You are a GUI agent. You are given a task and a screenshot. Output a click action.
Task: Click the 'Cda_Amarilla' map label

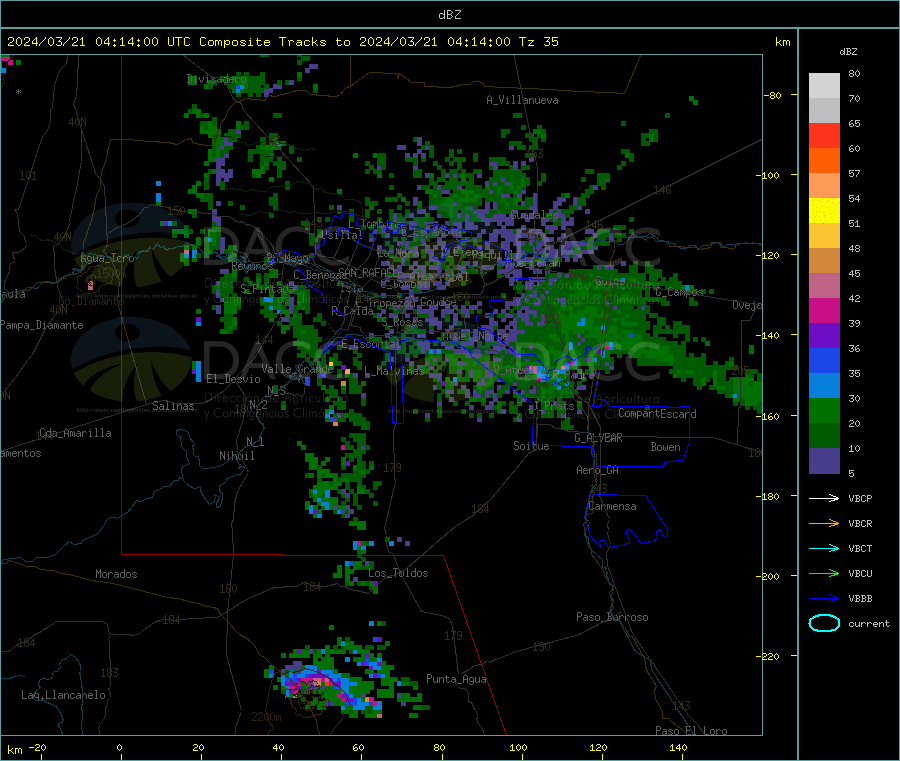pyautogui.click(x=75, y=433)
